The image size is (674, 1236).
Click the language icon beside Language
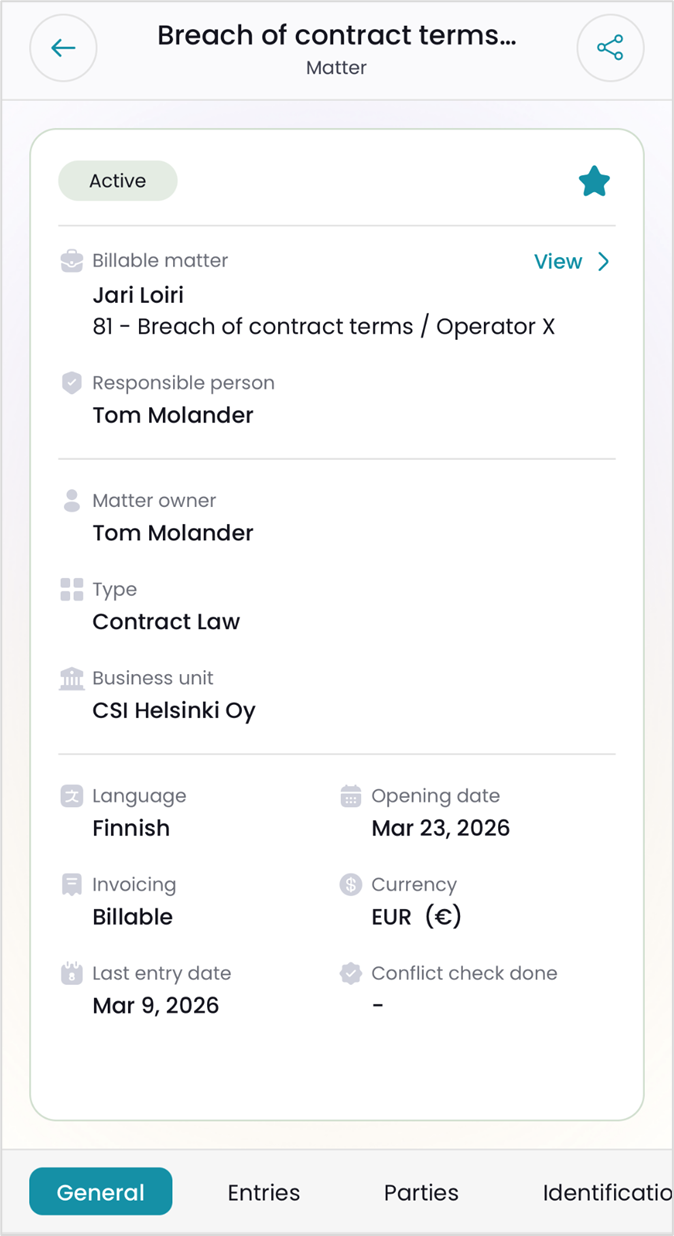click(72, 796)
